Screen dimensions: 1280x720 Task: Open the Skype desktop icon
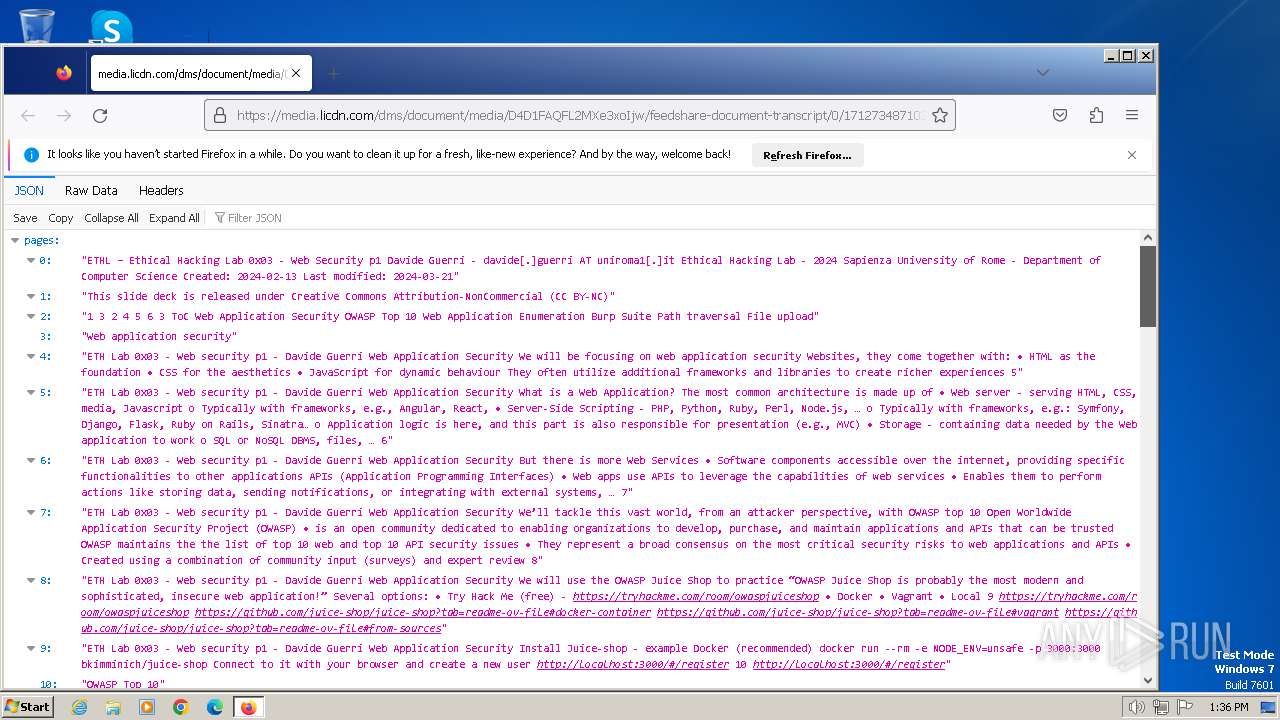click(x=111, y=26)
